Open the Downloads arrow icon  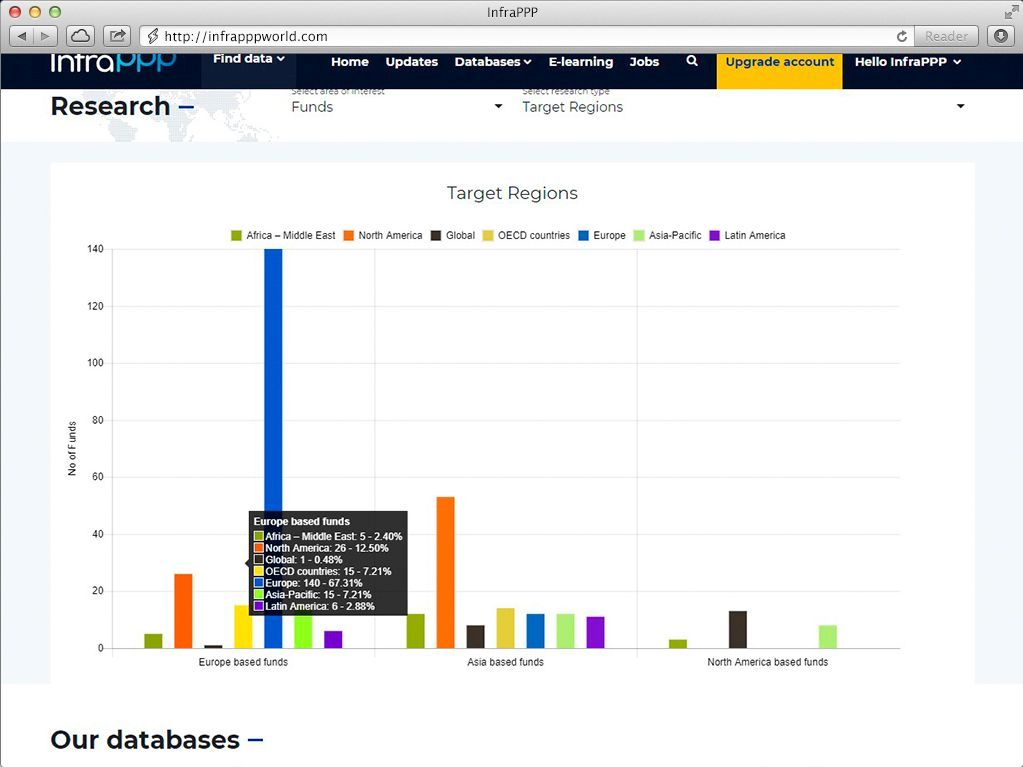point(1000,36)
